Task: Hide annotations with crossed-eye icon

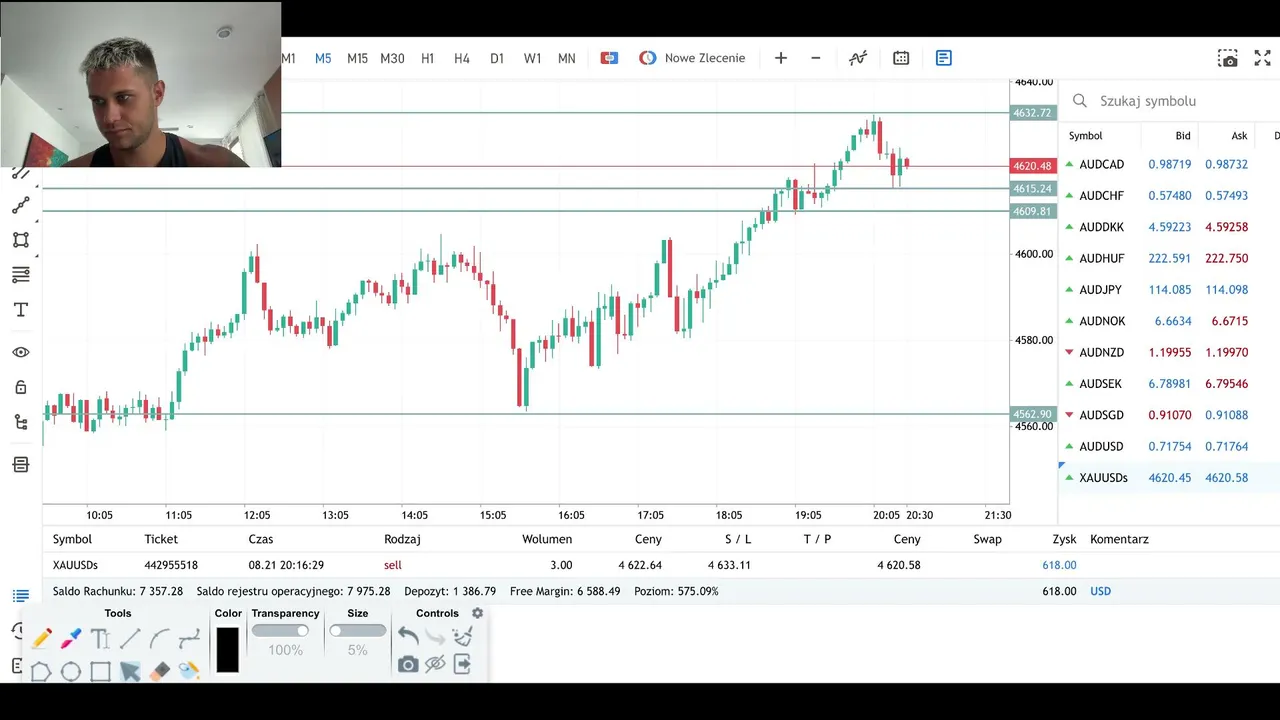Action: click(435, 664)
